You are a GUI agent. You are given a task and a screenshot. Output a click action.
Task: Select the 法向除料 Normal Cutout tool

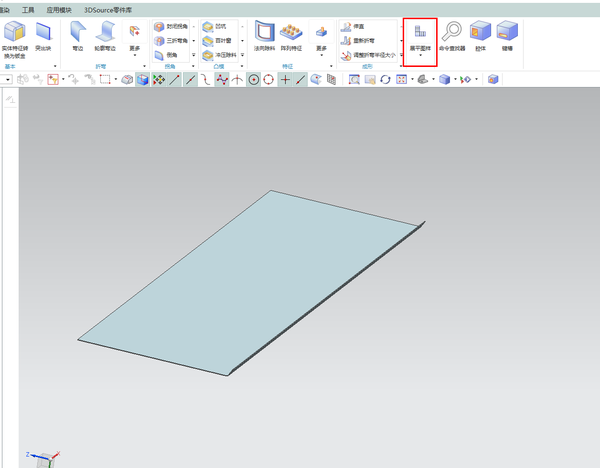click(x=264, y=36)
